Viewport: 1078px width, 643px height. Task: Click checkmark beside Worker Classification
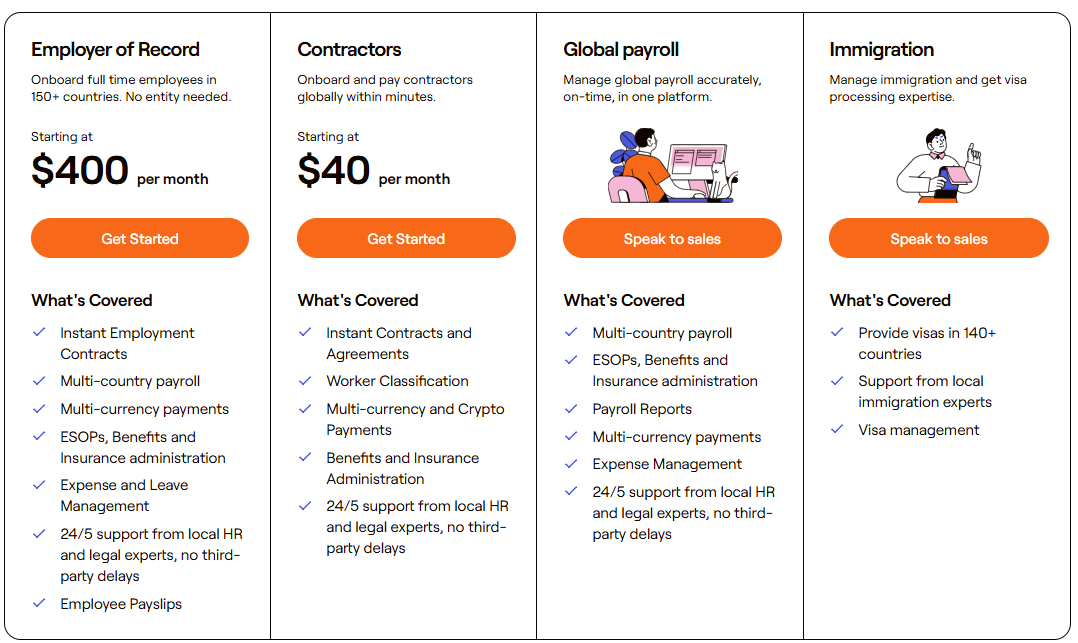305,380
